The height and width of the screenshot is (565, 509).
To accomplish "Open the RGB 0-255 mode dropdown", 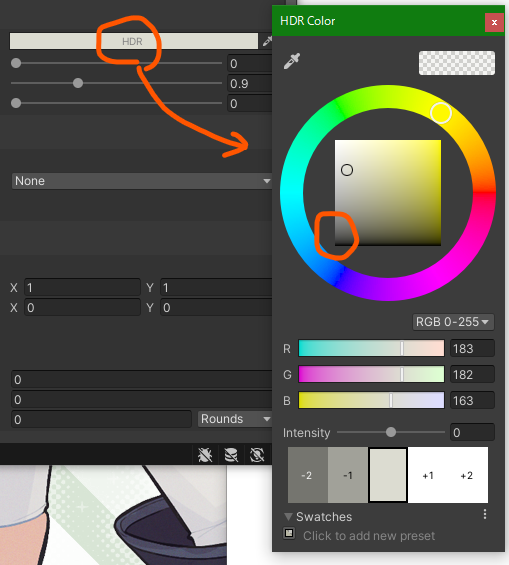I will (453, 322).
